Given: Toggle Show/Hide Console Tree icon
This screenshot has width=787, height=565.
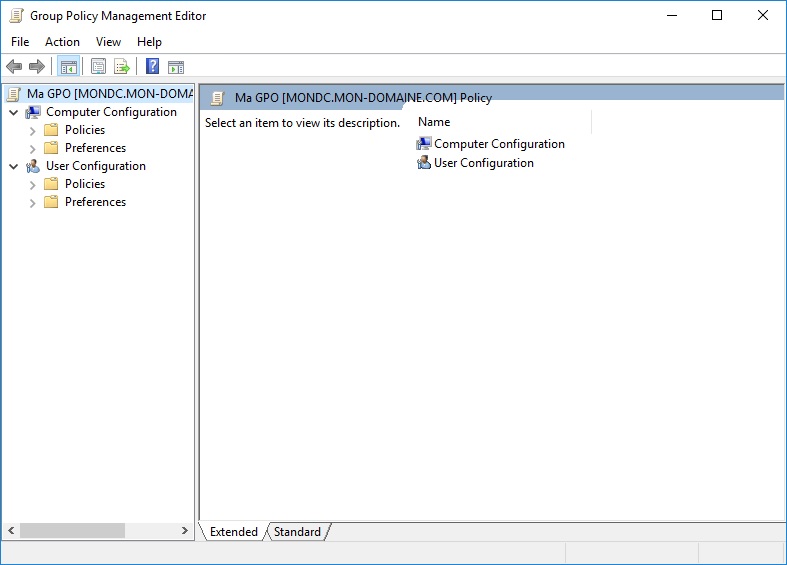Looking at the screenshot, I should [69, 66].
